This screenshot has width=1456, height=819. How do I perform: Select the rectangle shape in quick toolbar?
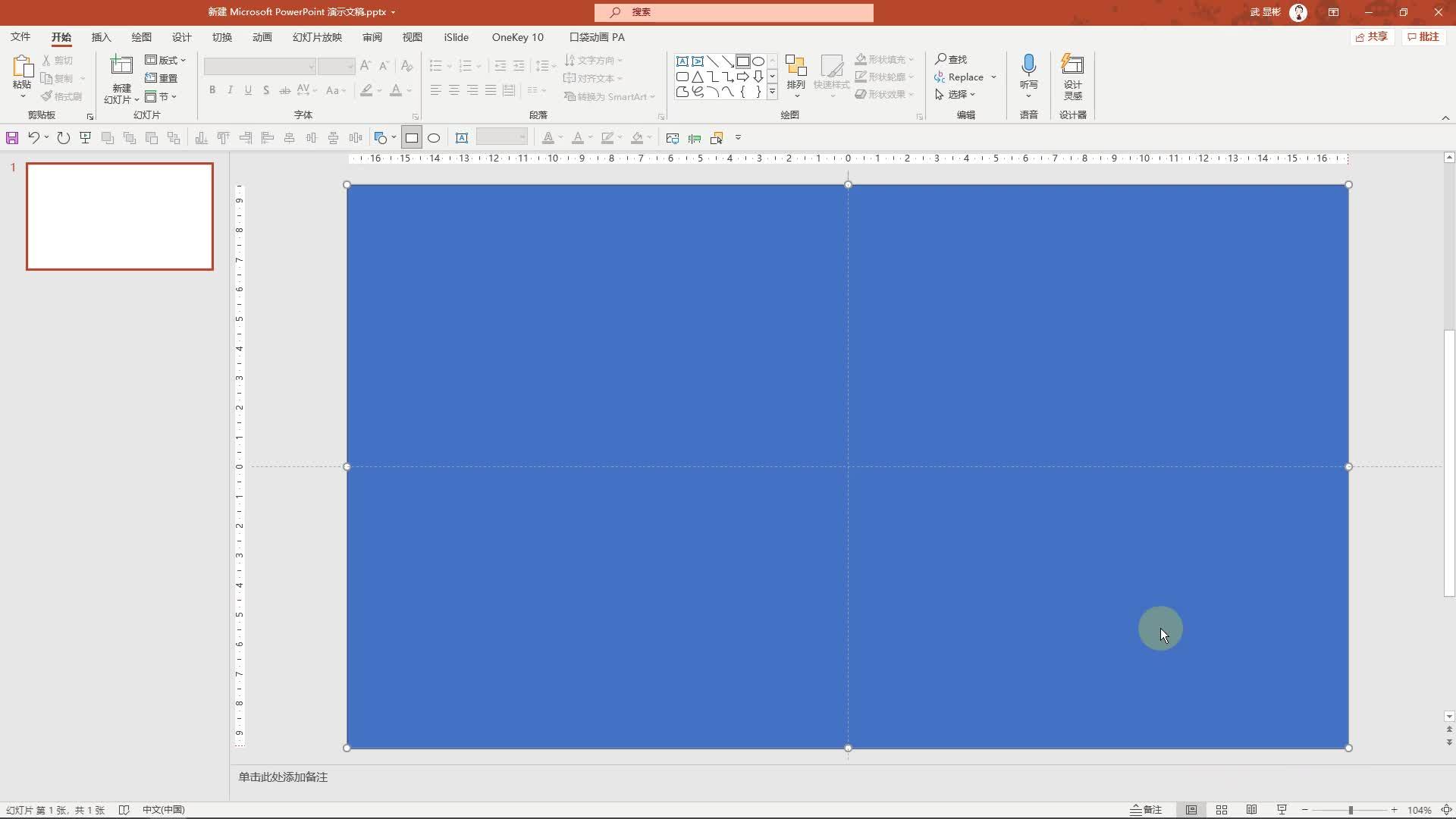coord(412,138)
